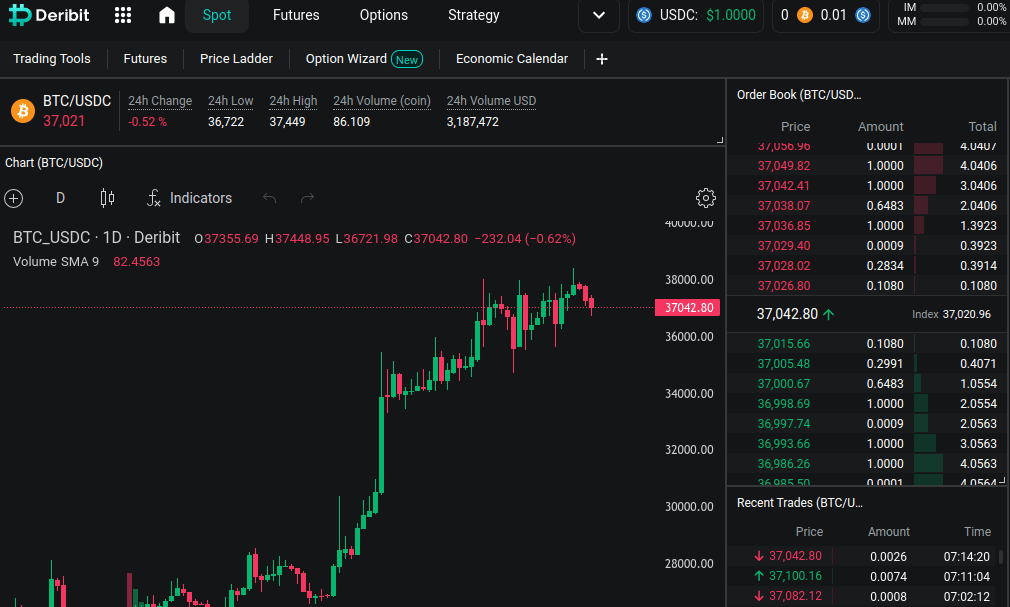Change the chart D interval
The height and width of the screenshot is (607, 1010).
coord(60,198)
